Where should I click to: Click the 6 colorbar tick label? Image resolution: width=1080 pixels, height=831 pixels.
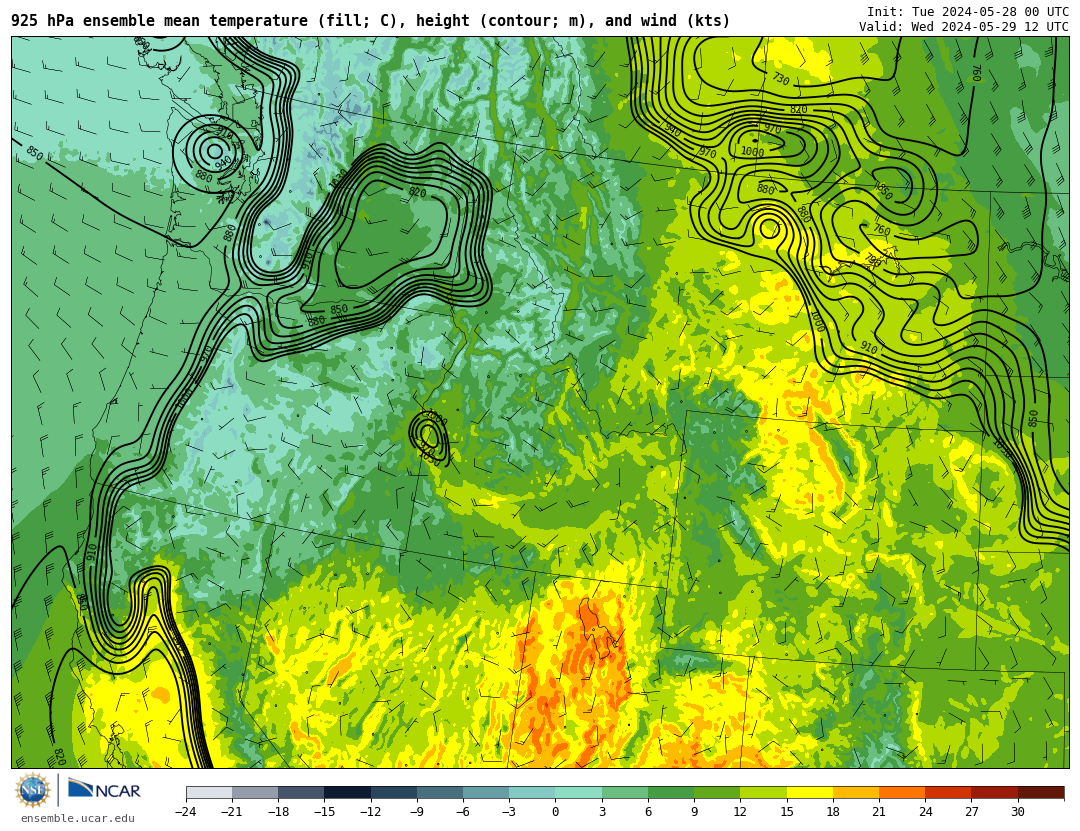pyautogui.click(x=648, y=812)
